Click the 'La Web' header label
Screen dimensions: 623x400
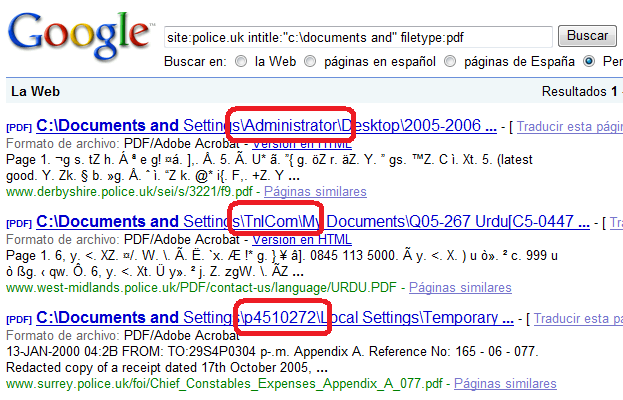[x=35, y=91]
